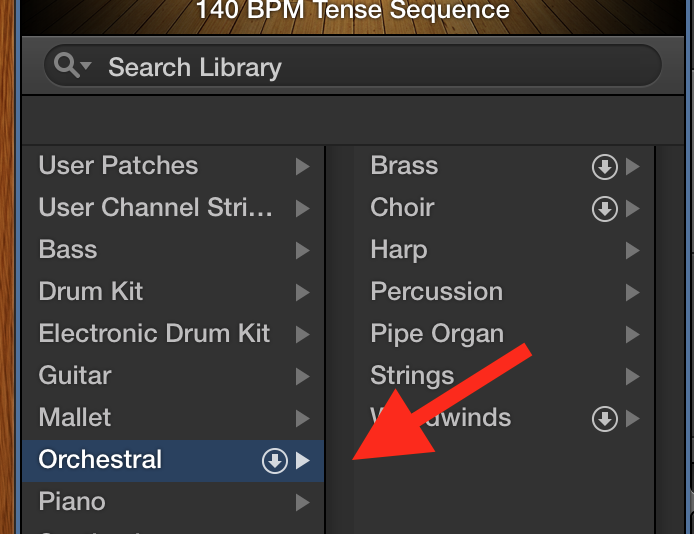Viewport: 694px width, 534px height.
Task: Click the Search Library input field
Action: click(x=380, y=67)
